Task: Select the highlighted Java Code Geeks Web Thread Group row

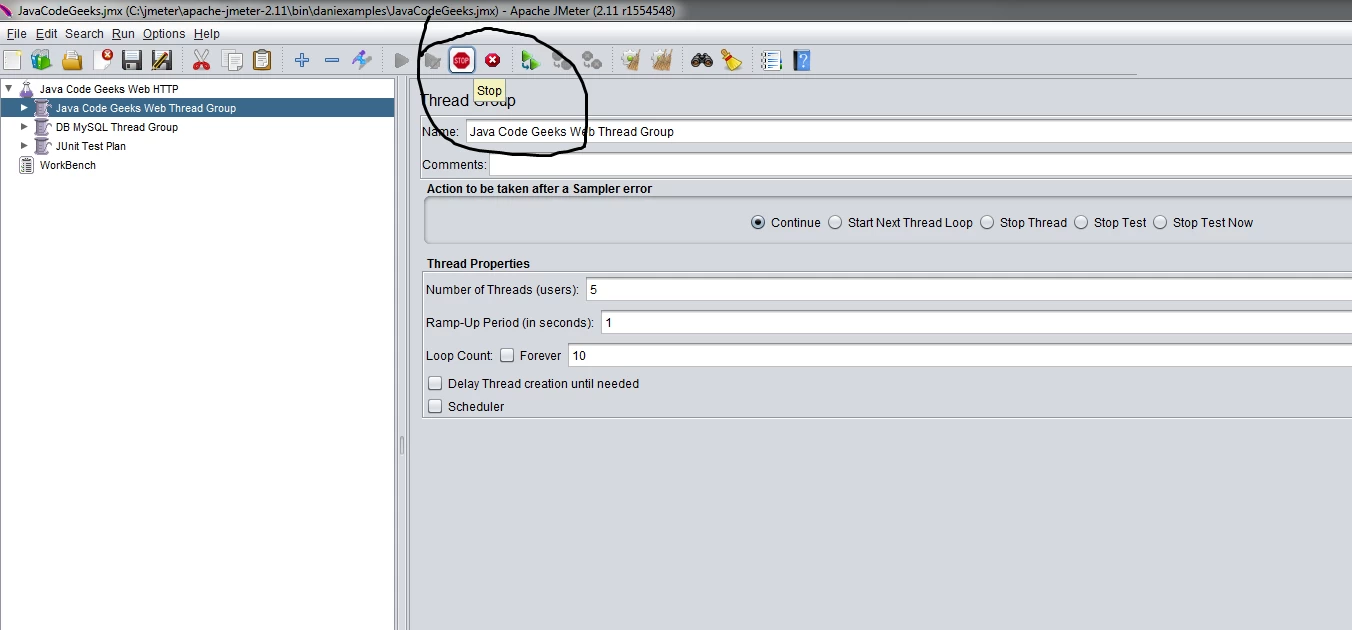Action: 197,108
